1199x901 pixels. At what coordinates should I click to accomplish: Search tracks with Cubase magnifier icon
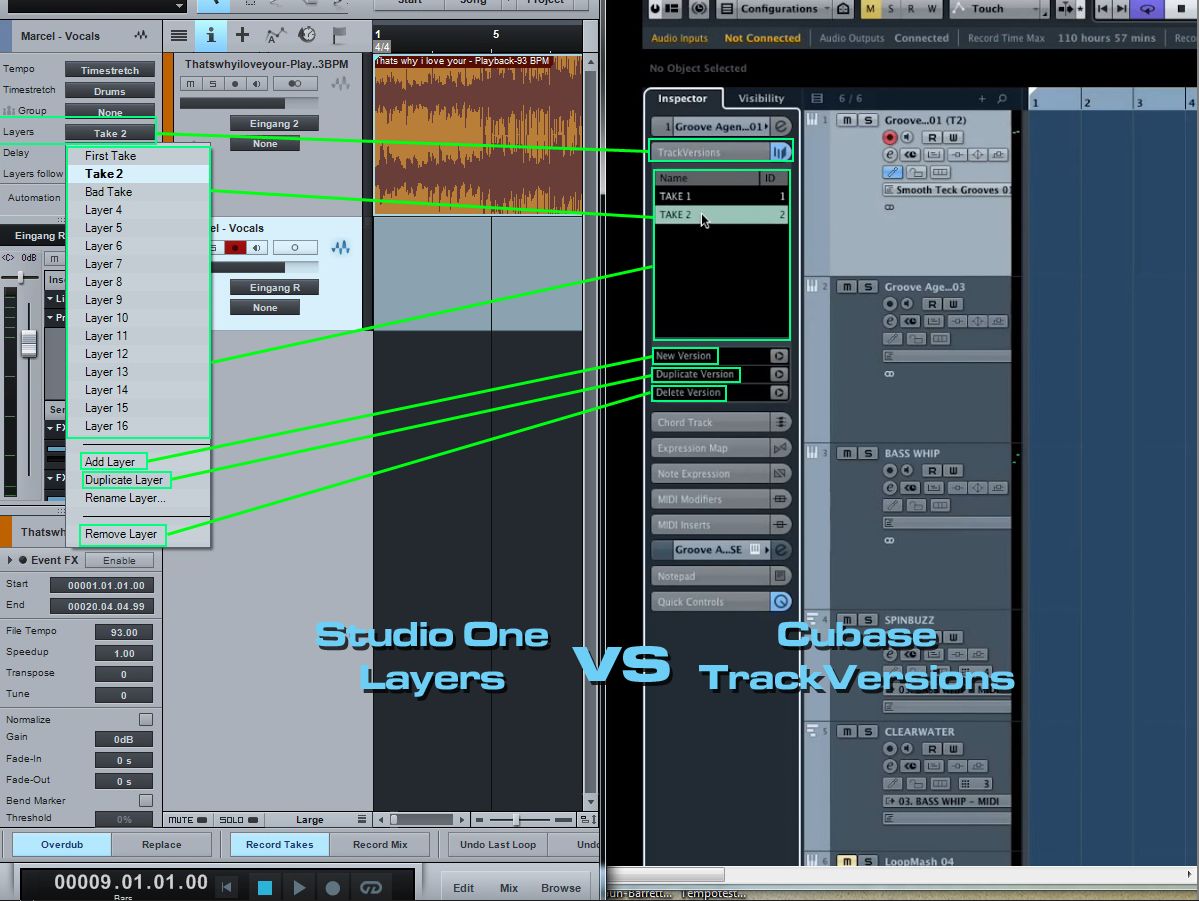click(x=1002, y=98)
